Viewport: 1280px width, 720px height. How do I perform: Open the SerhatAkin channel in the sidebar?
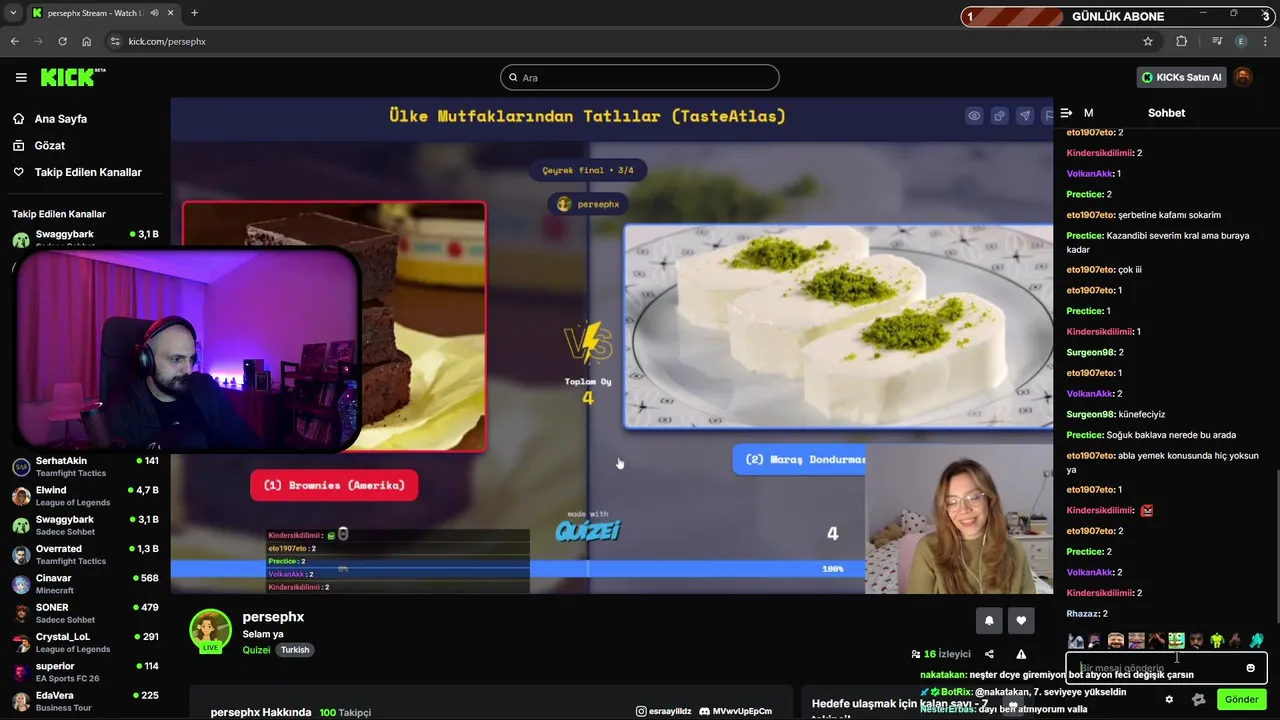85,467
